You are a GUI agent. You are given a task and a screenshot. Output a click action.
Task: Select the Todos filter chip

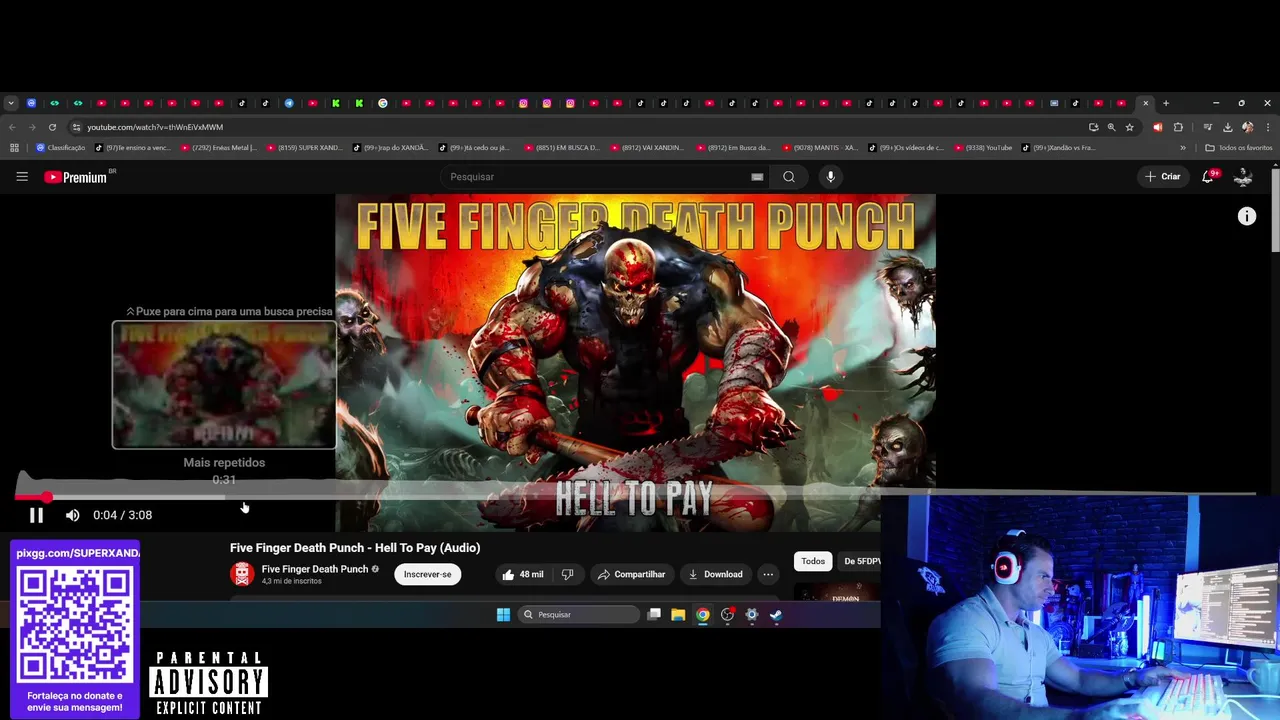click(x=813, y=561)
